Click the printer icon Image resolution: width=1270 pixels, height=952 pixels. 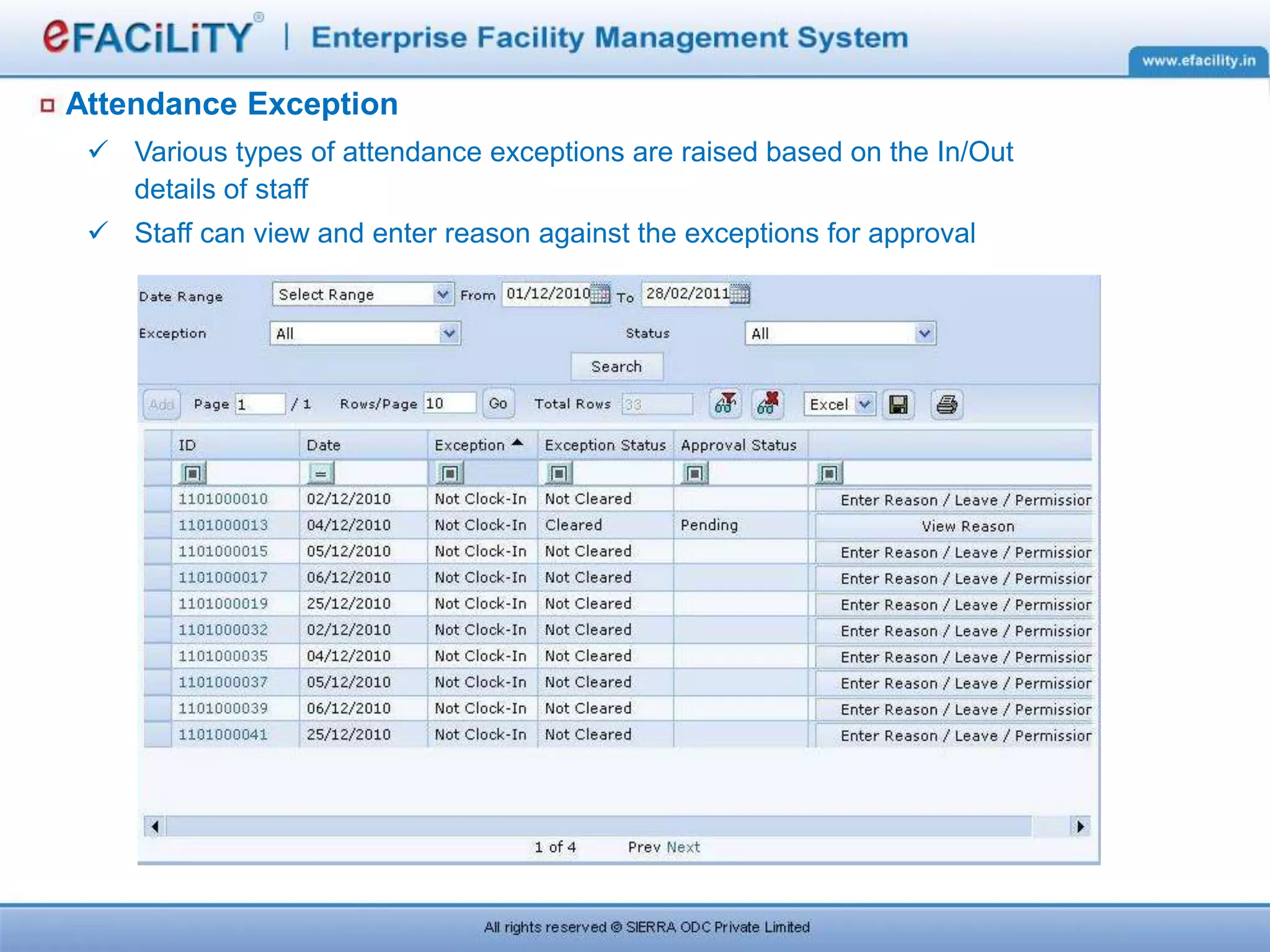[x=946, y=405]
